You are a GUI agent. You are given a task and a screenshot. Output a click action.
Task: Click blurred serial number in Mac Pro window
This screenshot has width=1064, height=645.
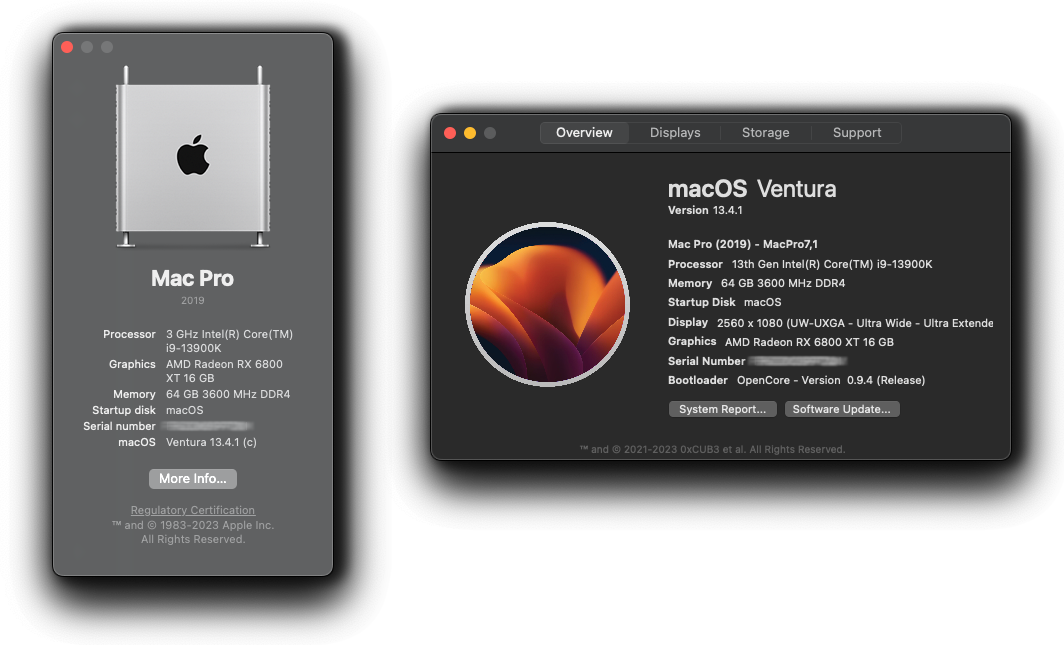coord(208,426)
